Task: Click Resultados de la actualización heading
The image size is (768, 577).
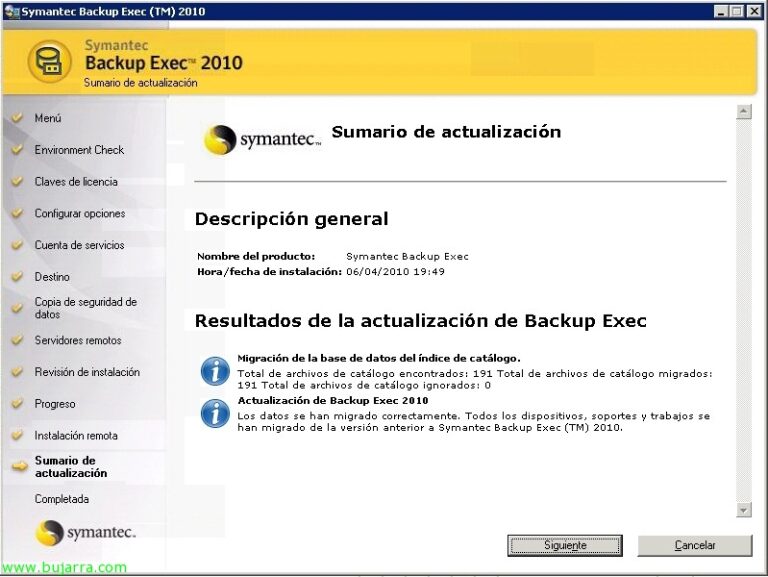Action: click(421, 321)
